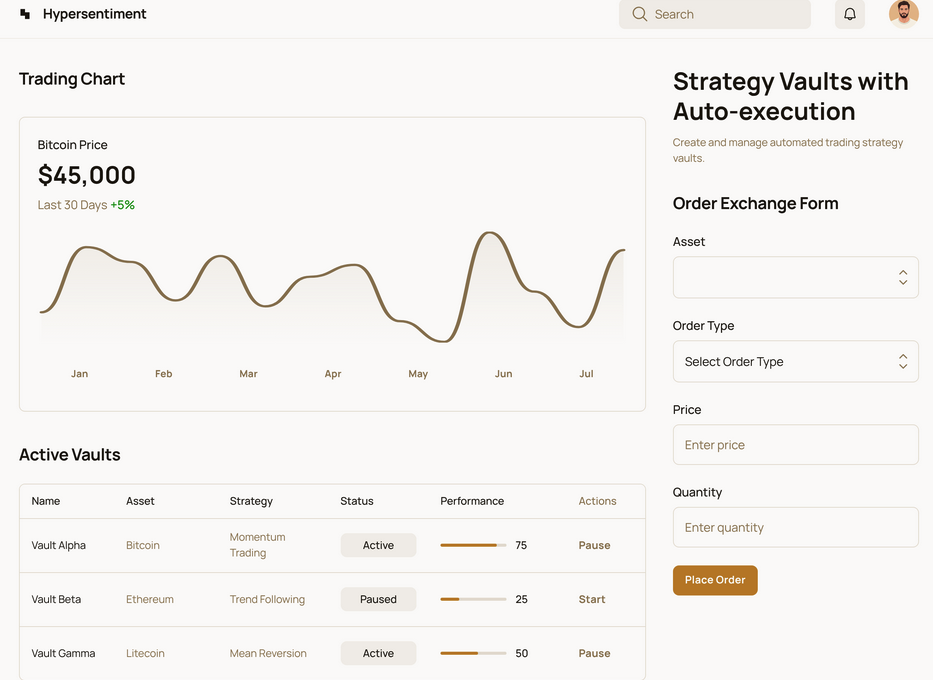Toggle Vault Beta Paused status badge
Viewport: 933px width, 680px height.
(x=378, y=599)
